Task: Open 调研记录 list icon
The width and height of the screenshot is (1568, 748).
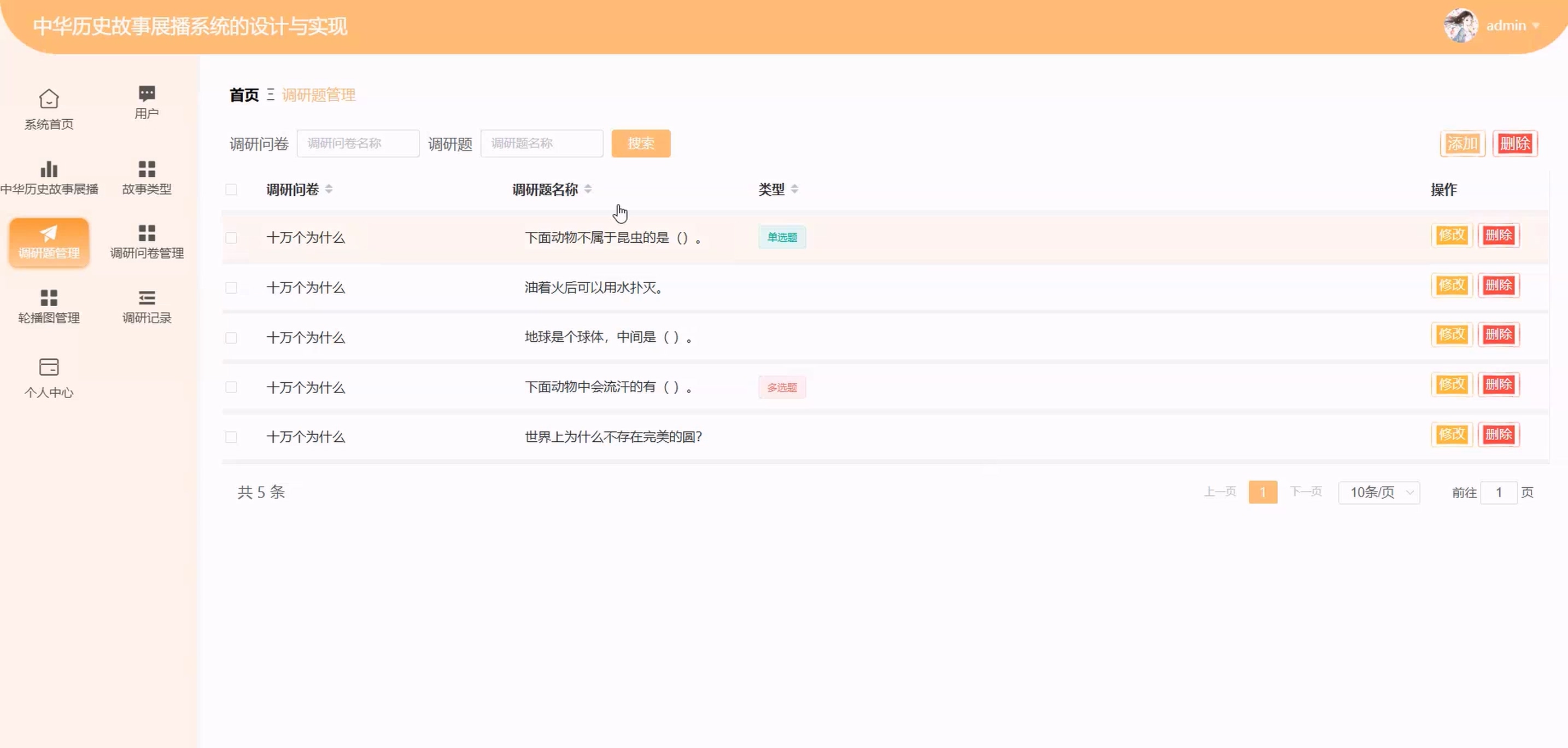Action: click(147, 297)
